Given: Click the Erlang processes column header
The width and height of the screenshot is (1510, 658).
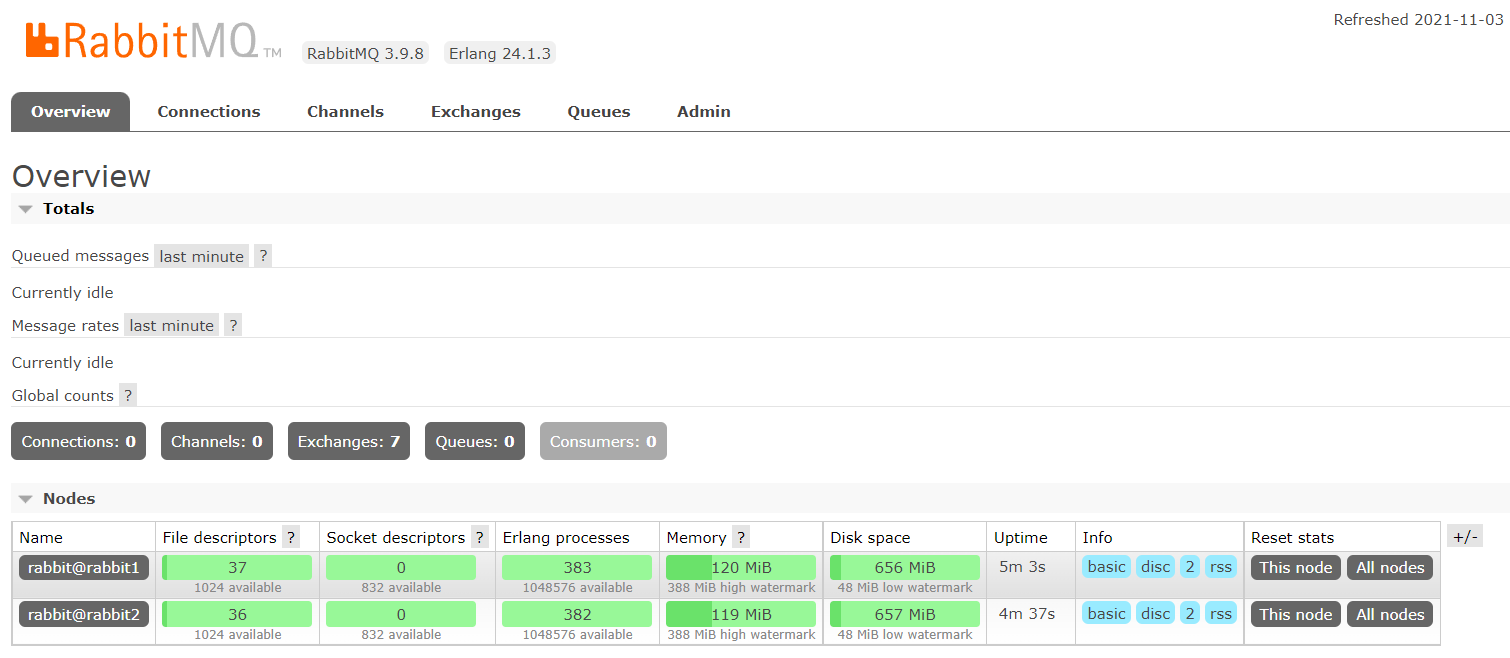Looking at the screenshot, I should 566,538.
